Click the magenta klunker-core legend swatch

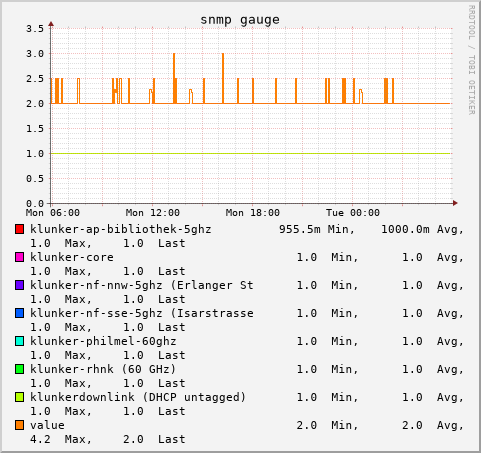click(19, 257)
